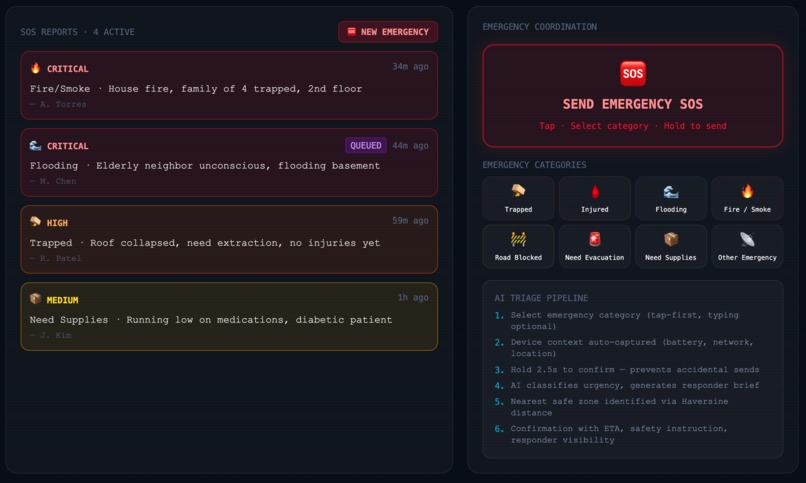Click Tap Select category Hold to send text
Image resolution: width=806 pixels, height=483 pixels.
[633, 126]
